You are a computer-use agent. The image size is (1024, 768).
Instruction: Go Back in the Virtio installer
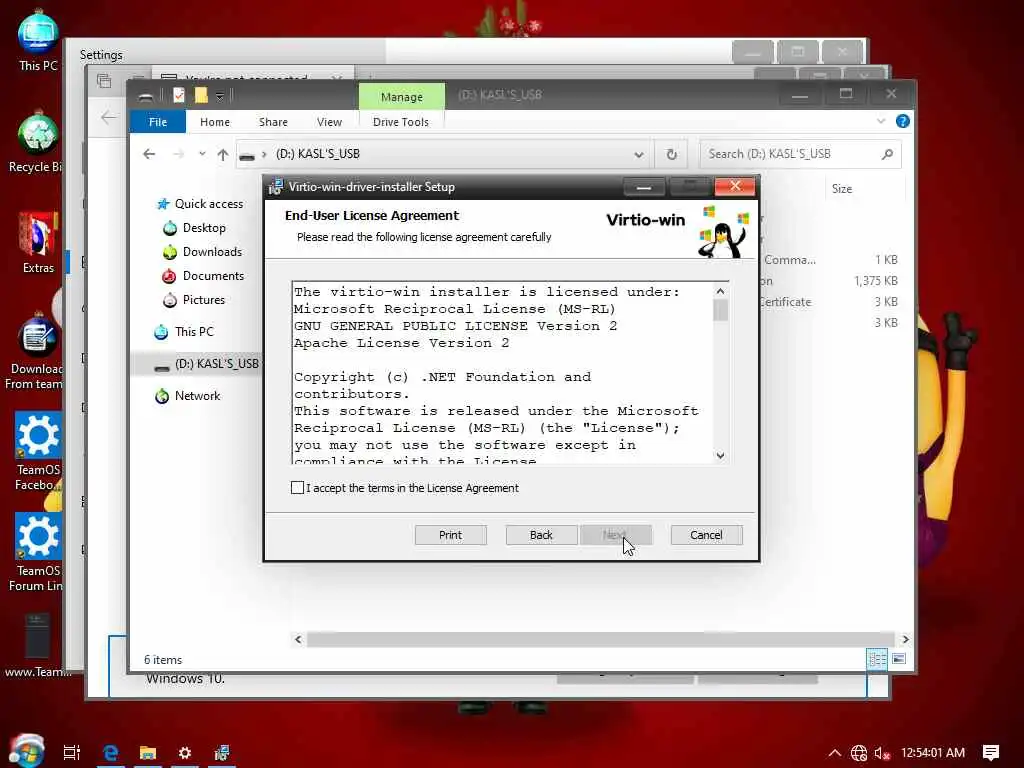click(541, 535)
